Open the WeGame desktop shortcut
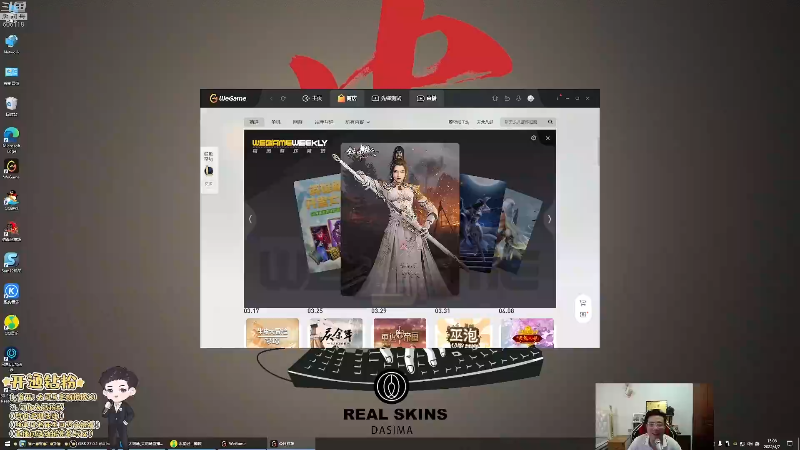800x450 pixels. coord(11,169)
